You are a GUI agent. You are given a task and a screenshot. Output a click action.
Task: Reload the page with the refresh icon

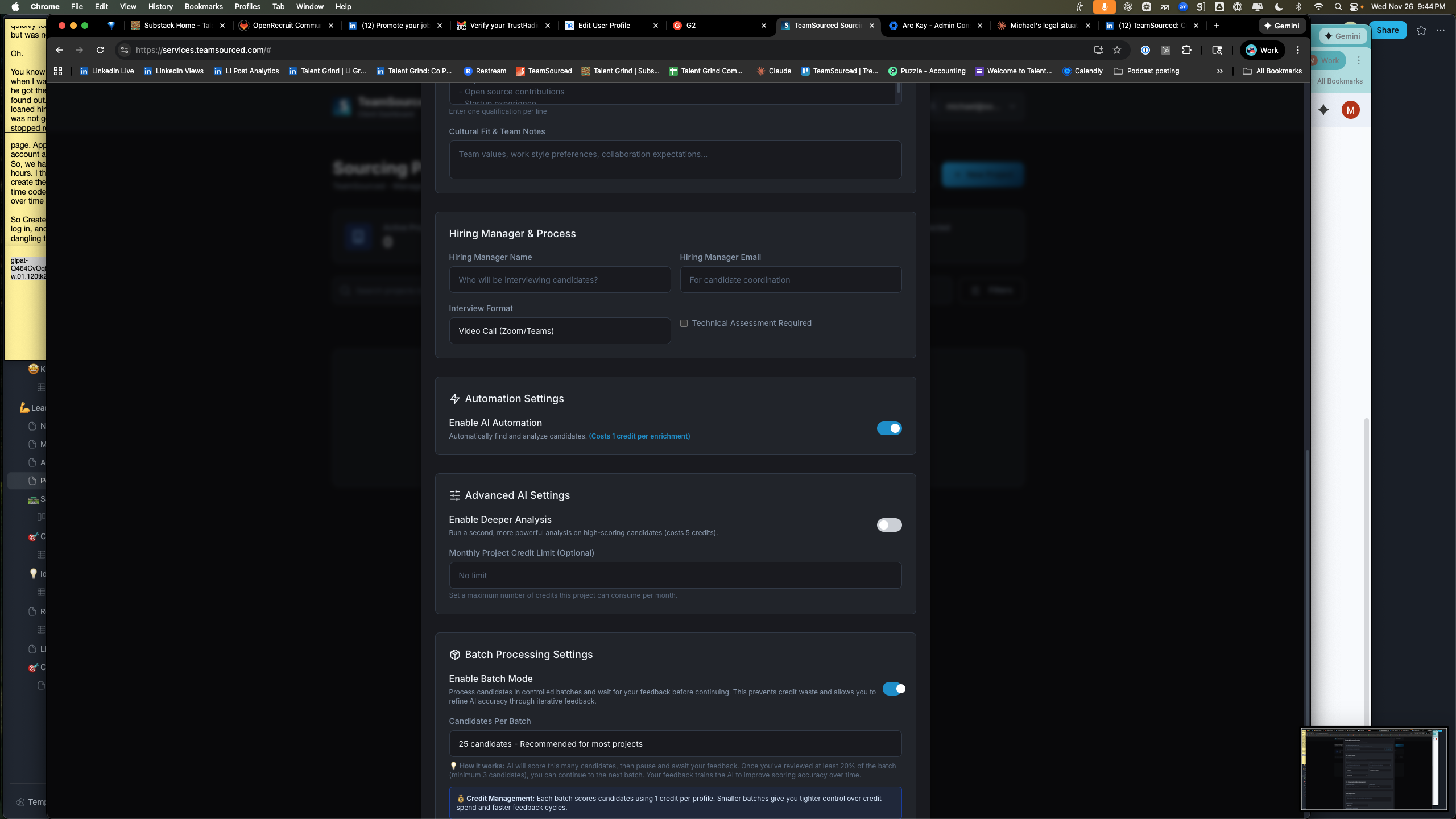tap(100, 50)
